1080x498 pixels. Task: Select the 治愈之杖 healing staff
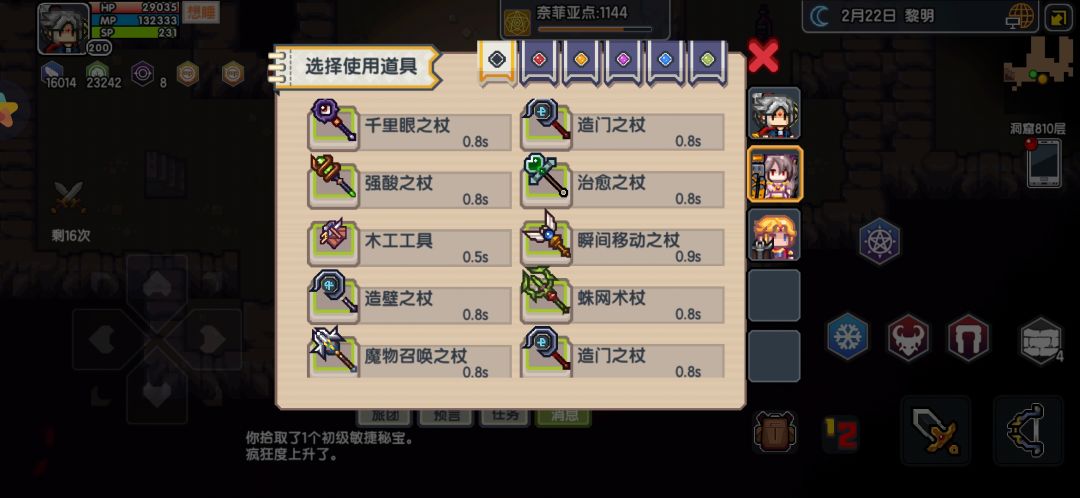coord(622,183)
